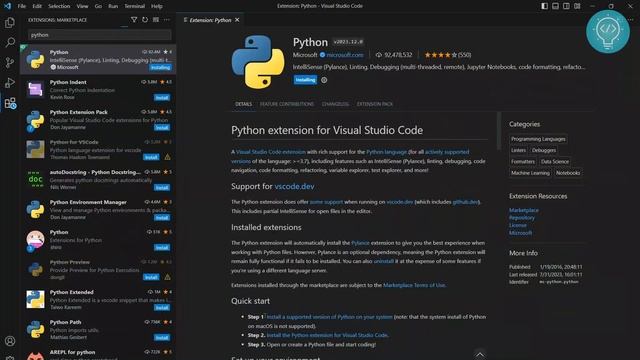Install the Python Path extension
Viewport: 640px width, 360px height.
[162, 338]
